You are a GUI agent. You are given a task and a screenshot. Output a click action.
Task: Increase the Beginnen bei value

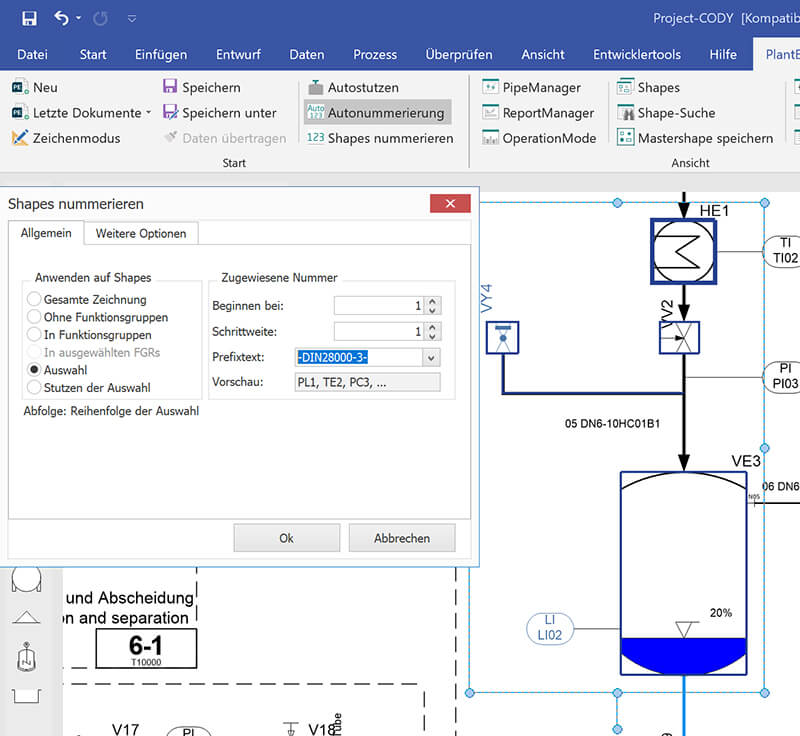[433, 301]
